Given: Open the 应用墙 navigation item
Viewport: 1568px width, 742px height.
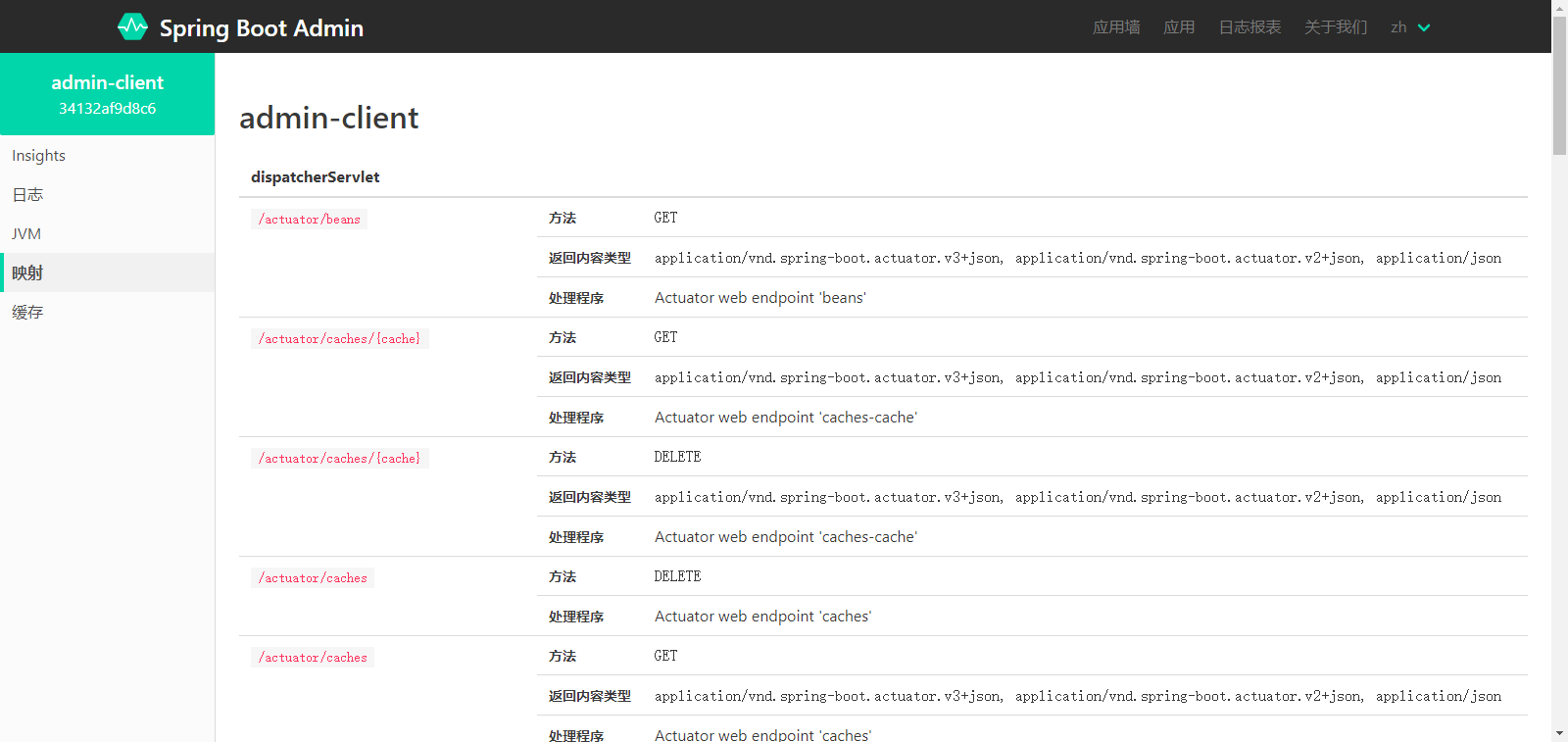Looking at the screenshot, I should coord(1116,26).
